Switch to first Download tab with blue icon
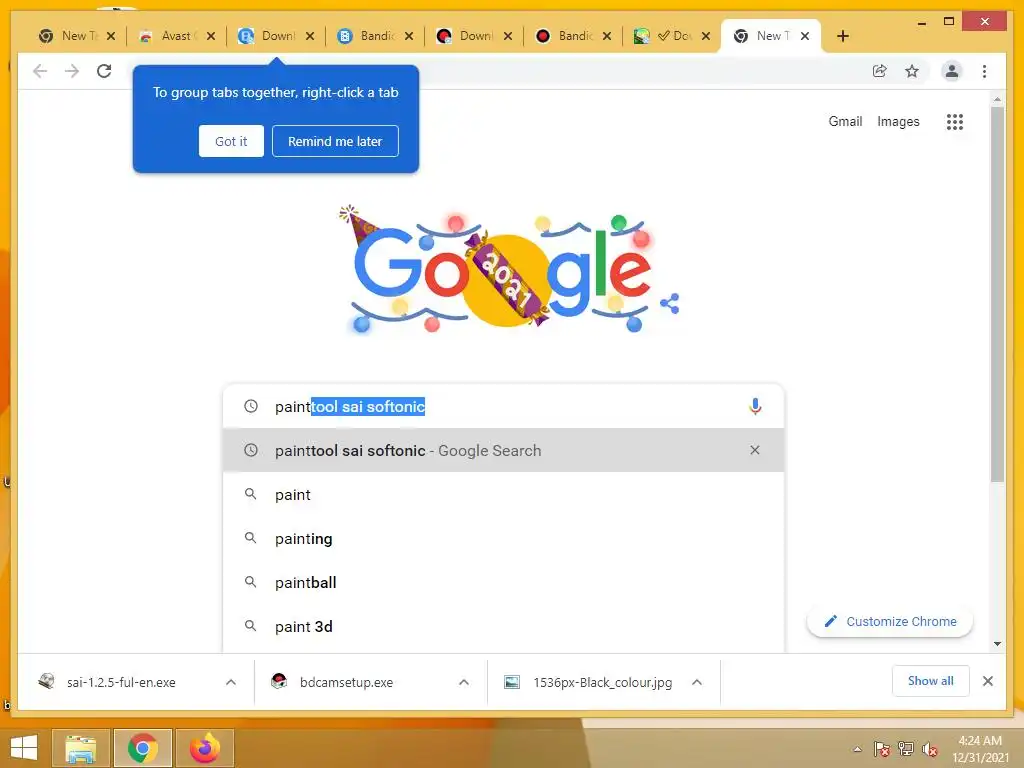Viewport: 1024px width, 768px height. tap(266, 36)
